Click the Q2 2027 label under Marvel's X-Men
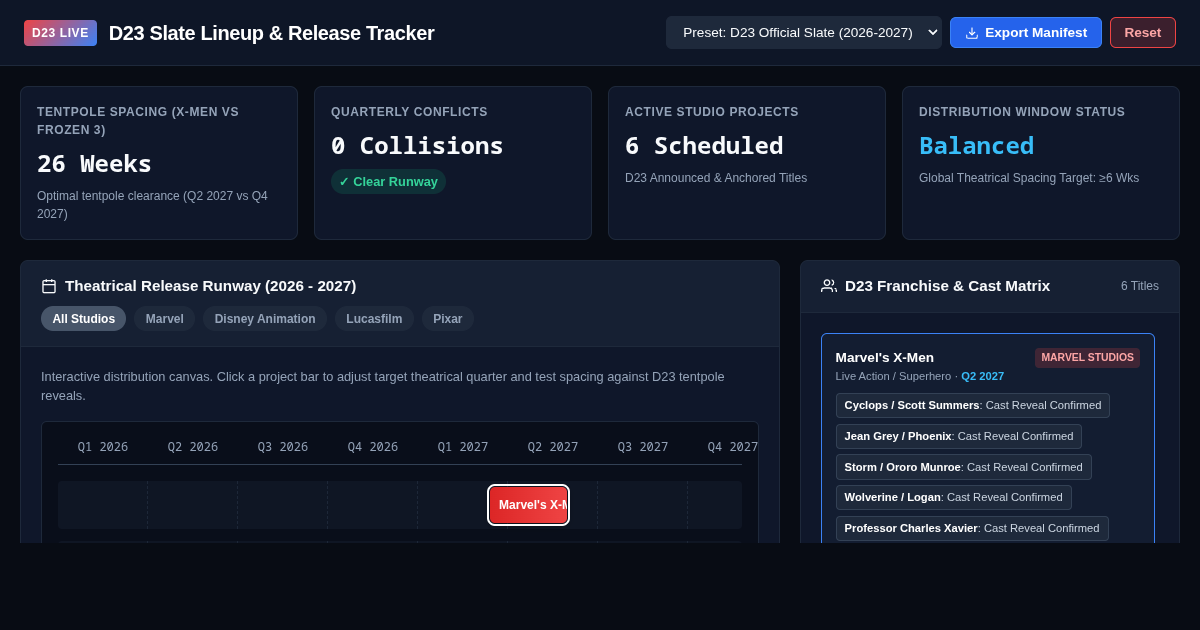This screenshot has height=630, width=1200. (982, 376)
